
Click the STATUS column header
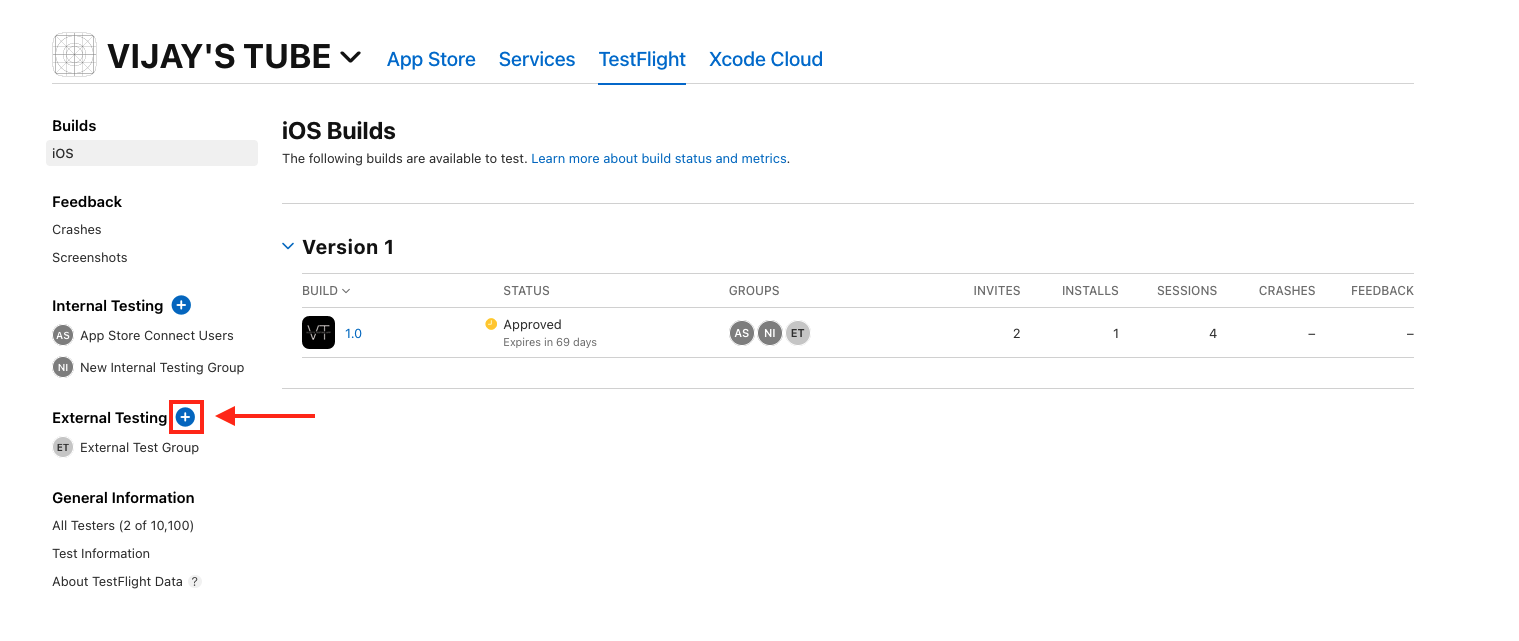pyautogui.click(x=526, y=291)
